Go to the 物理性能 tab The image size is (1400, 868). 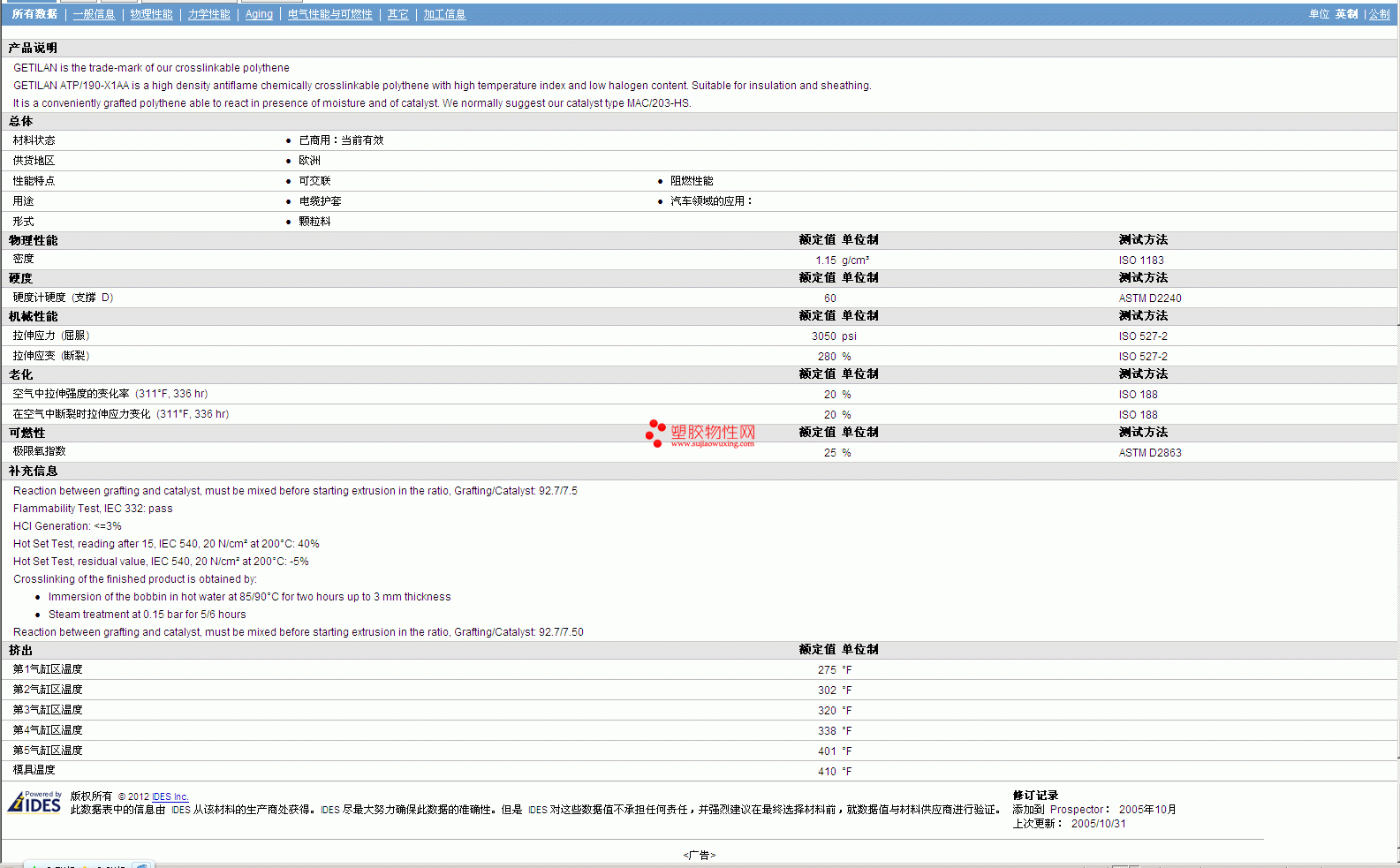click(151, 14)
